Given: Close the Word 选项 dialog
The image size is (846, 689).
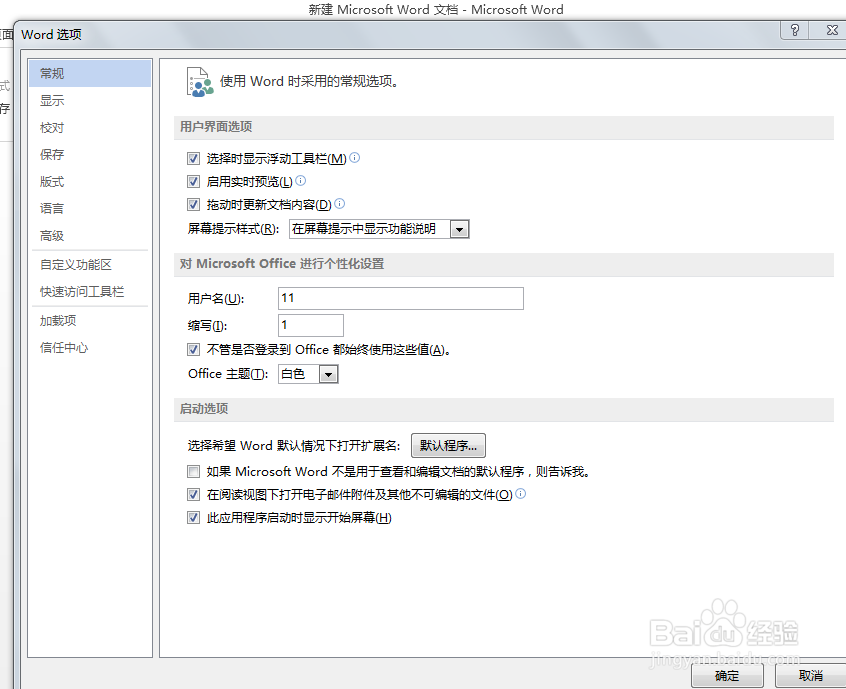Looking at the screenshot, I should [x=831, y=30].
